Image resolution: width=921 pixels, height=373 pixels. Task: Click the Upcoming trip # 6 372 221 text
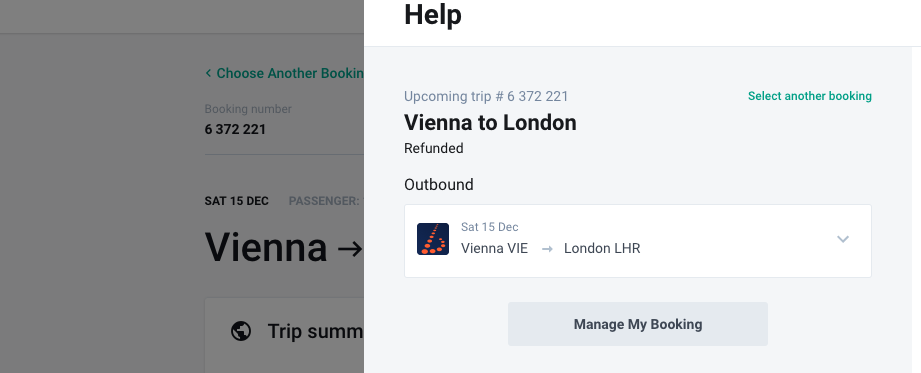(486, 96)
